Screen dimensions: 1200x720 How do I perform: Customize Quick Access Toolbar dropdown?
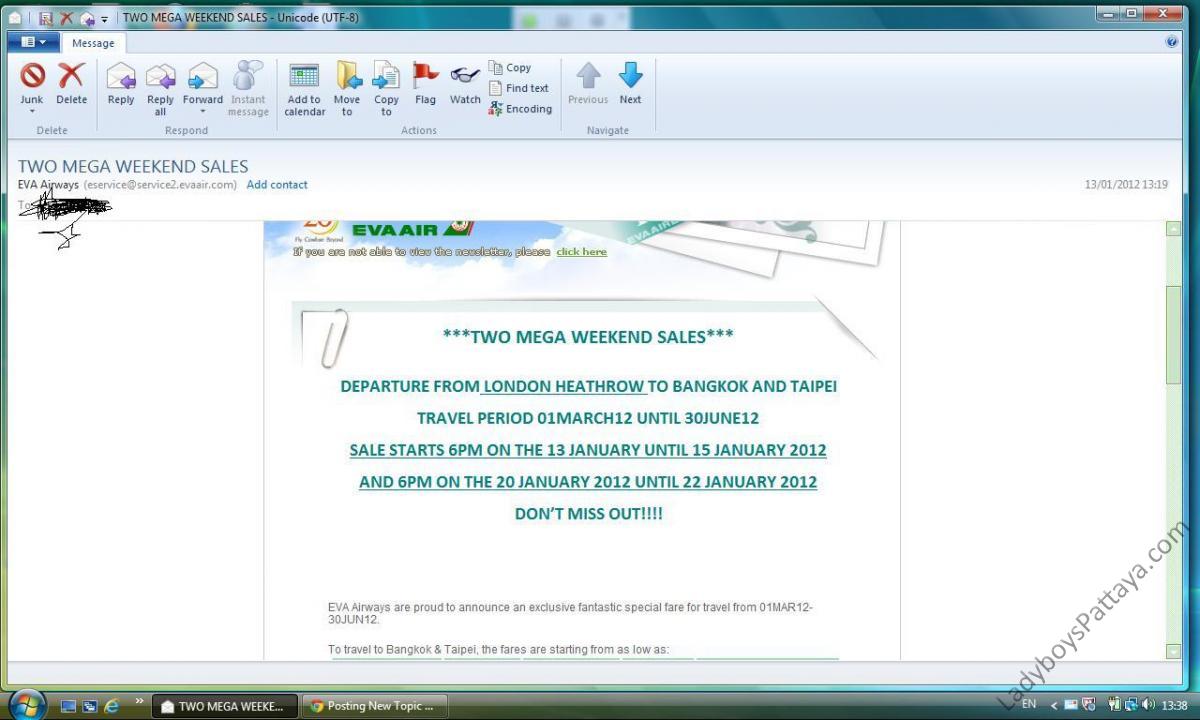[104, 19]
